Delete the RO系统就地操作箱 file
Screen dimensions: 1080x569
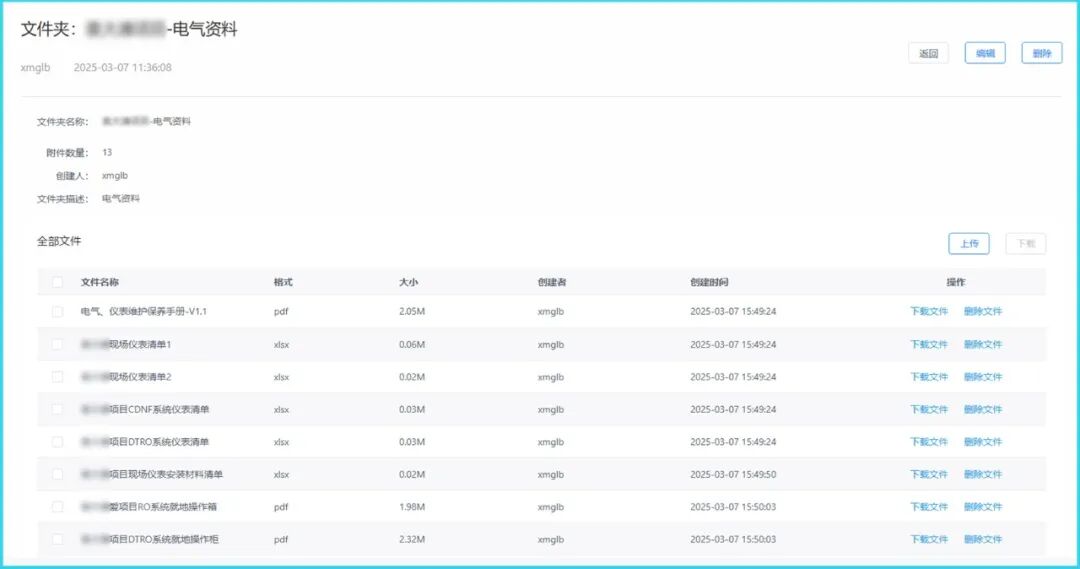[982, 507]
